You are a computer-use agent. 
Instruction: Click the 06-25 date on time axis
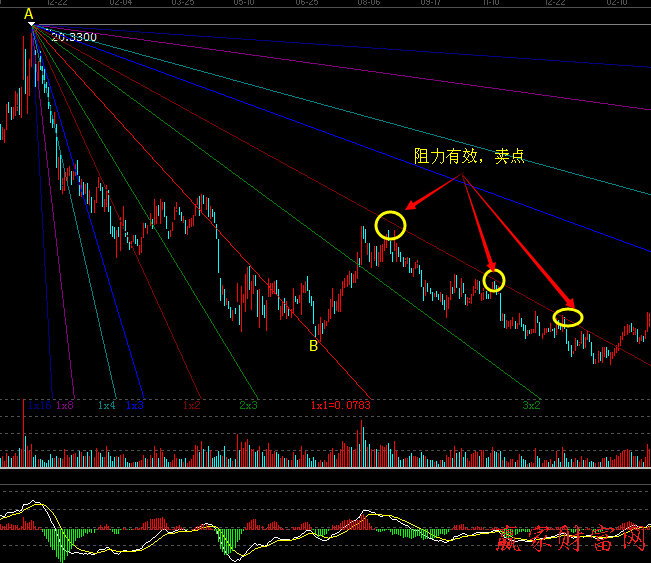click(x=307, y=3)
